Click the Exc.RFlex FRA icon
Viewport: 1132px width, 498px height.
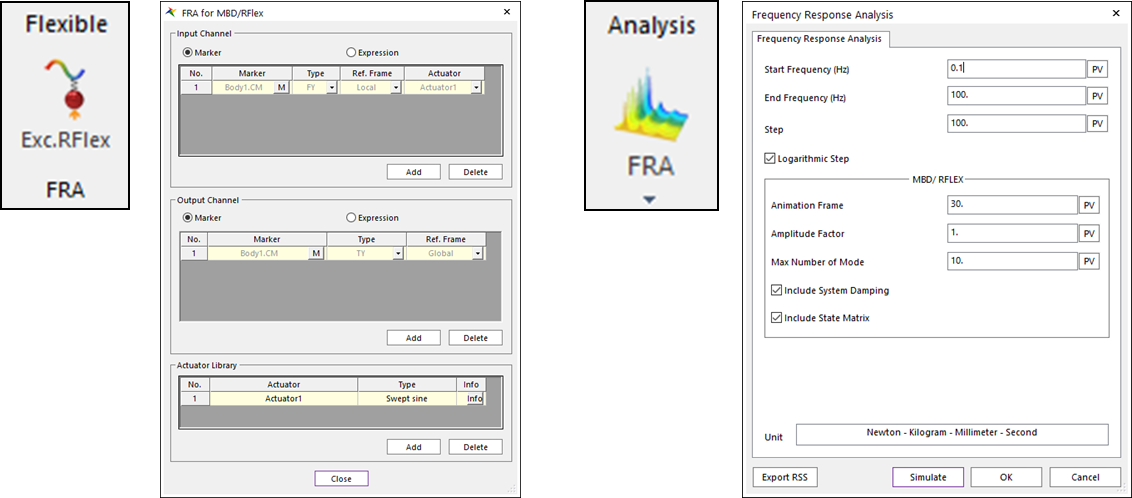[x=66, y=88]
